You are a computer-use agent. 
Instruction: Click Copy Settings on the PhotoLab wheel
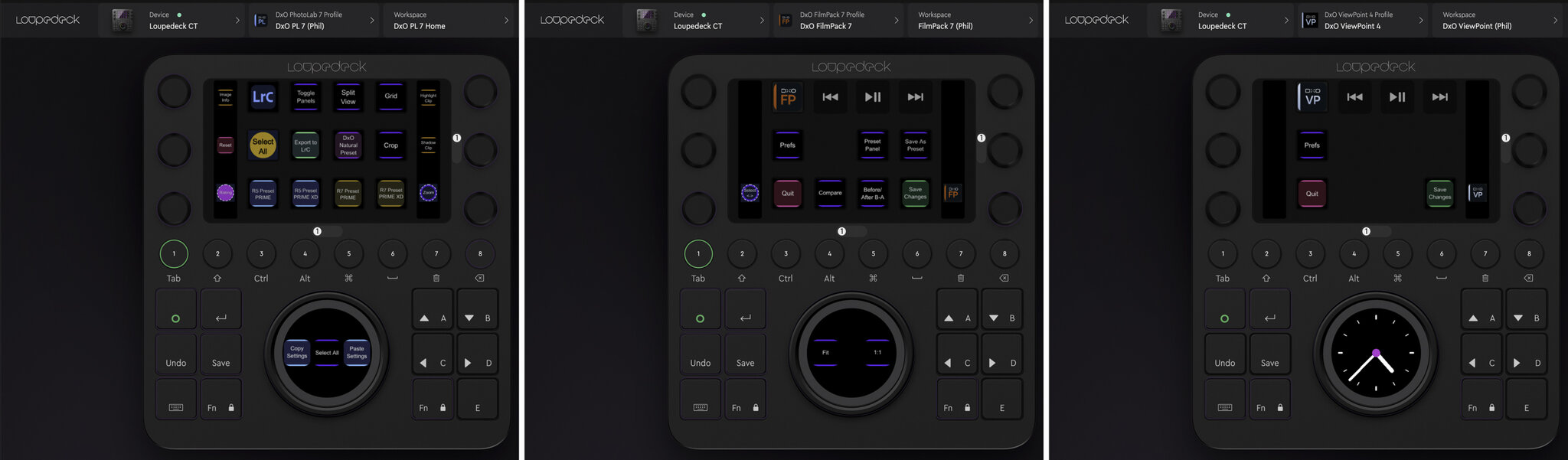point(297,352)
